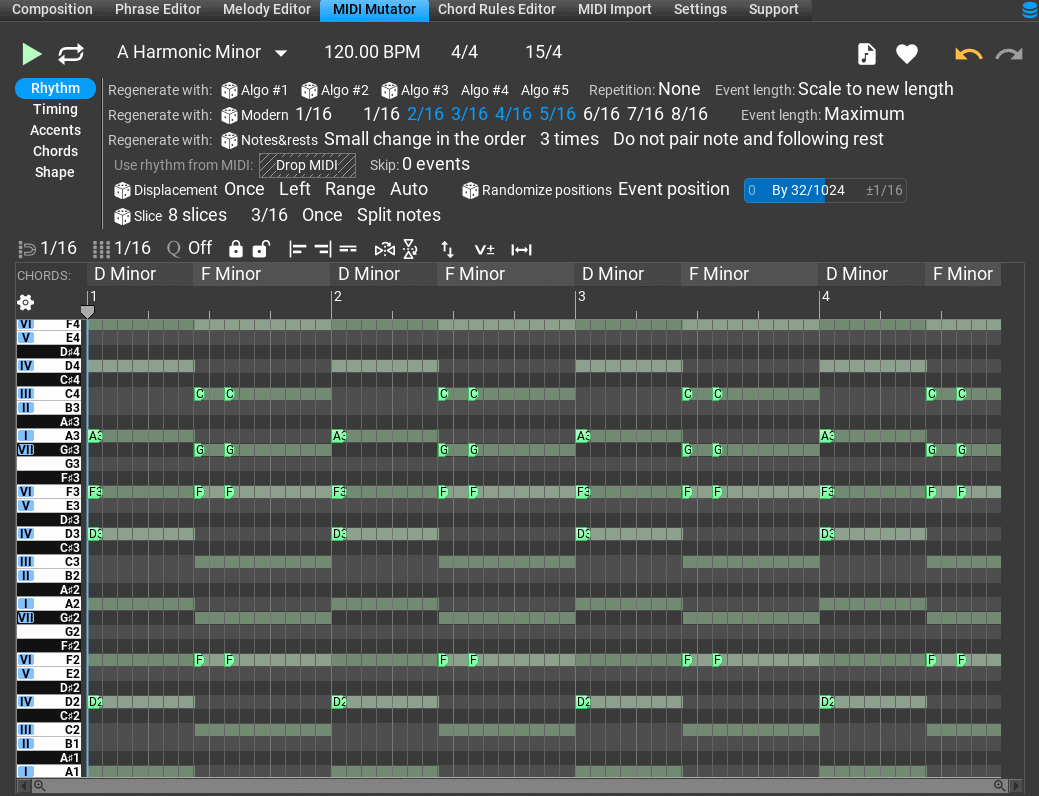Toggle the 5/16 duration option

(x=557, y=115)
